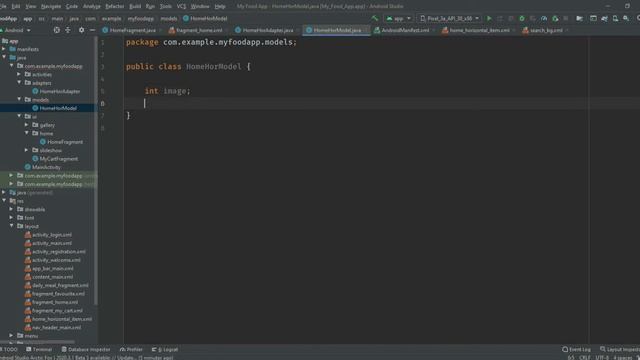
Task: Click the Debug app bug icon
Action: [x=522, y=18]
